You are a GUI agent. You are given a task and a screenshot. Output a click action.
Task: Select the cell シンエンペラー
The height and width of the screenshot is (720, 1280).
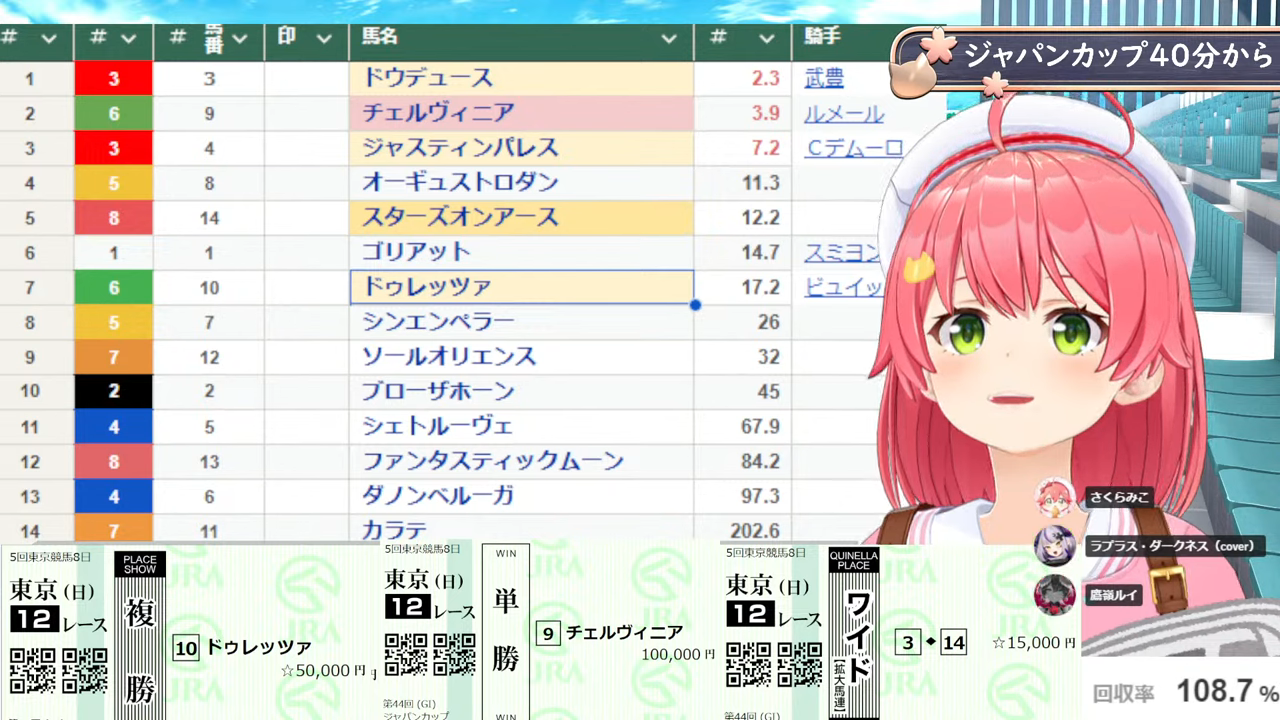tap(521, 322)
